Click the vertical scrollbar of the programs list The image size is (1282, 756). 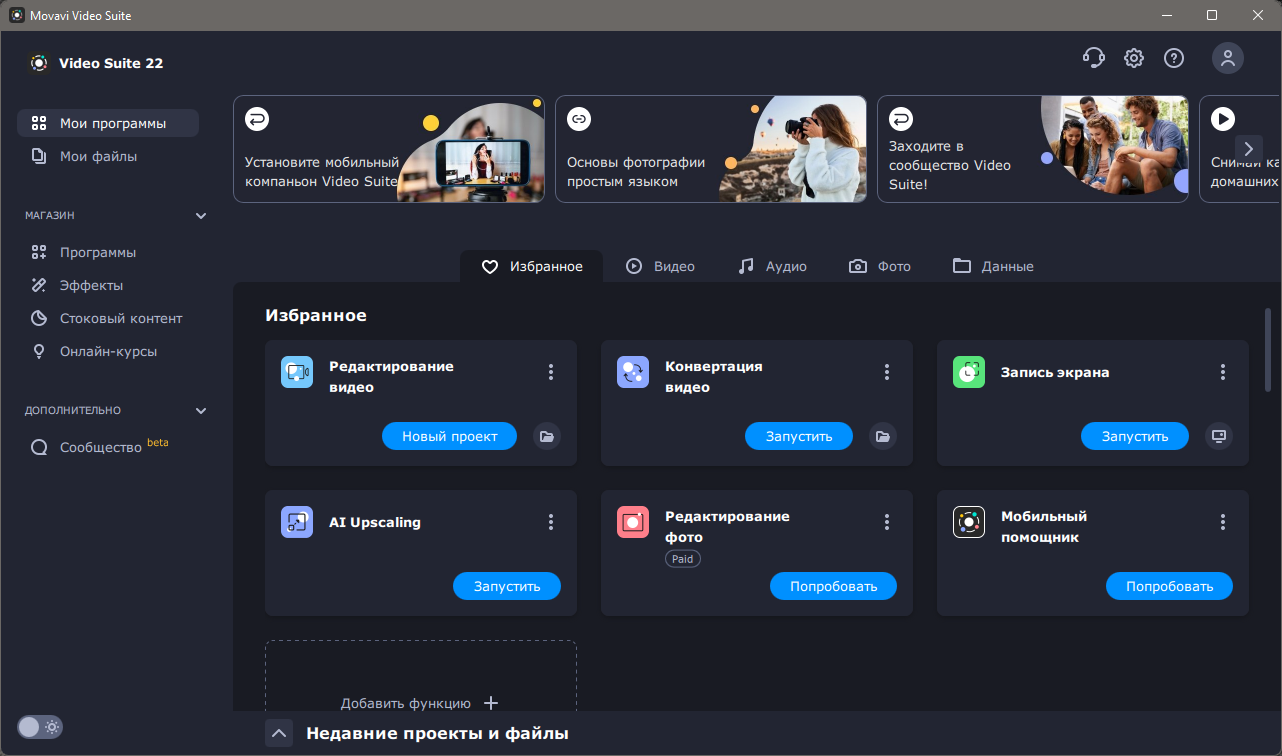pos(1268,350)
